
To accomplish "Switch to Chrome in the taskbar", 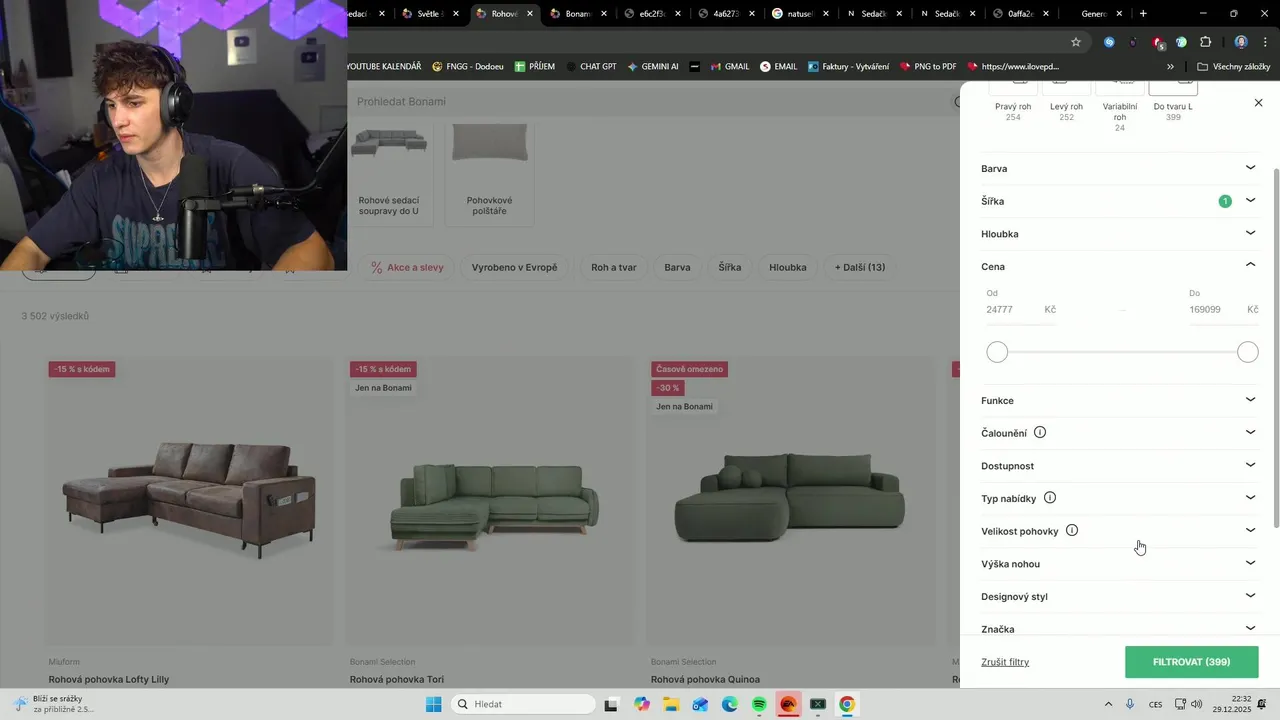I will [x=847, y=704].
